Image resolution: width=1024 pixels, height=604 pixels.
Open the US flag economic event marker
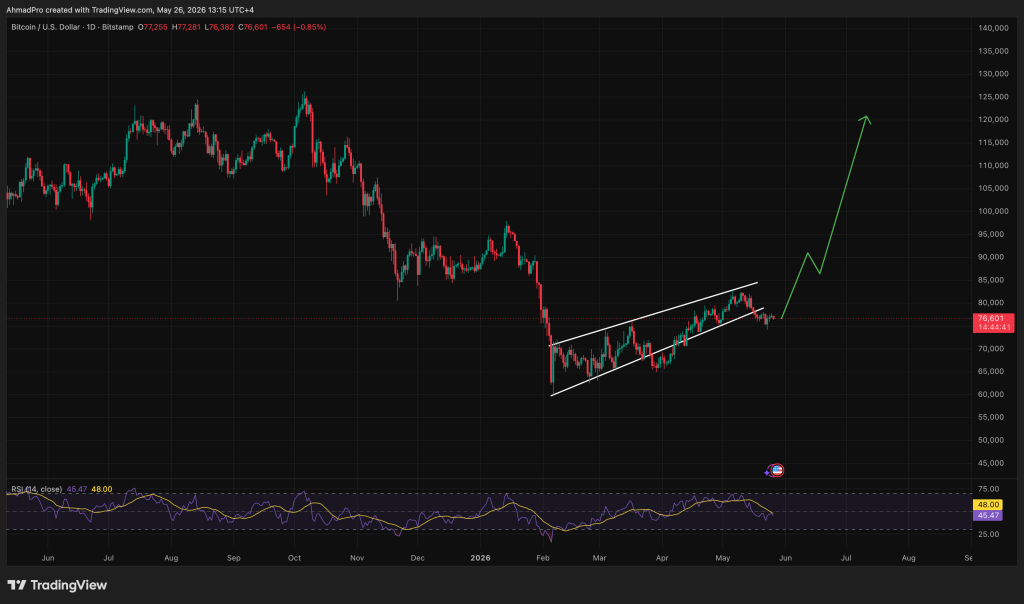click(776, 470)
